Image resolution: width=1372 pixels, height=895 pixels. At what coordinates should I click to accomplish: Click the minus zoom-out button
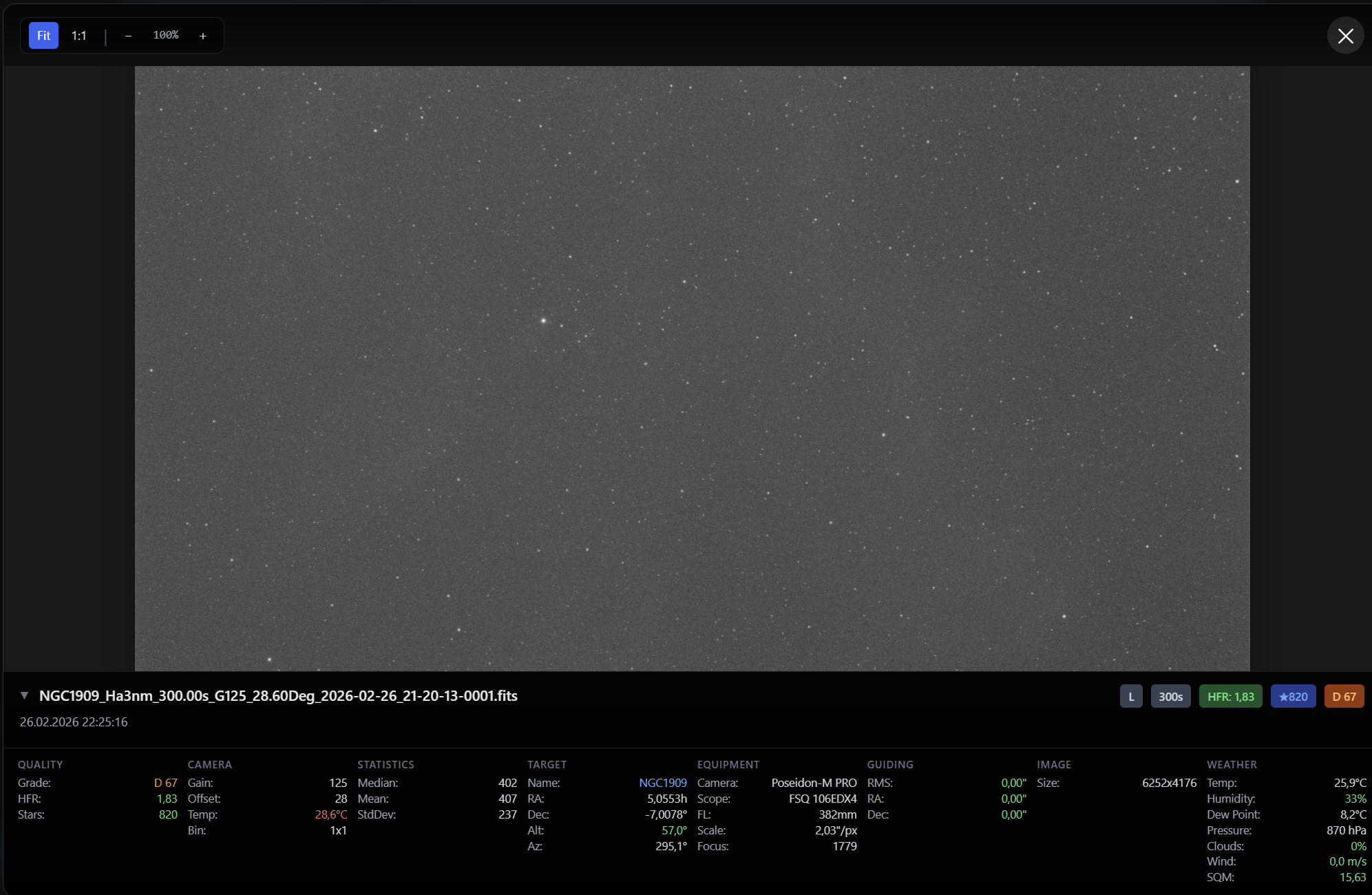click(128, 36)
